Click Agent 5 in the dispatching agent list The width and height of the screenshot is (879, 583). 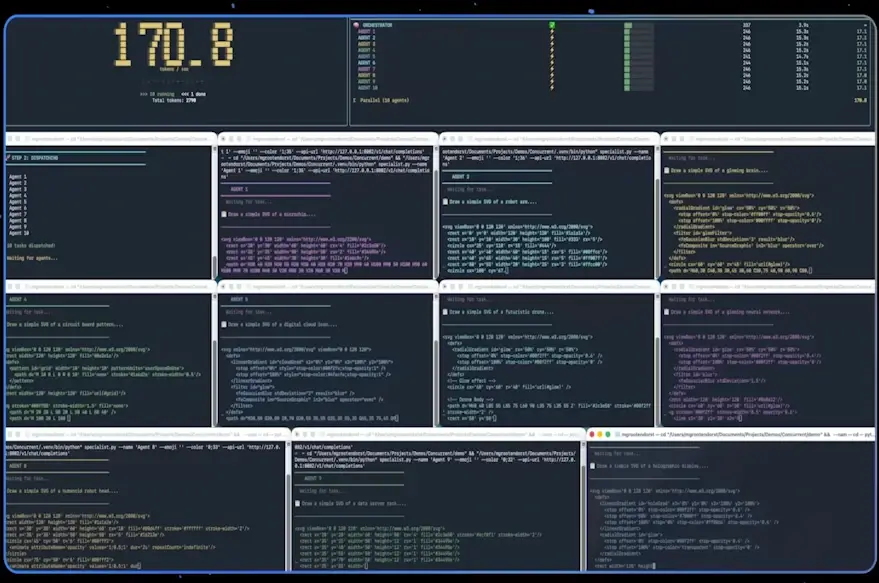click(x=18, y=201)
